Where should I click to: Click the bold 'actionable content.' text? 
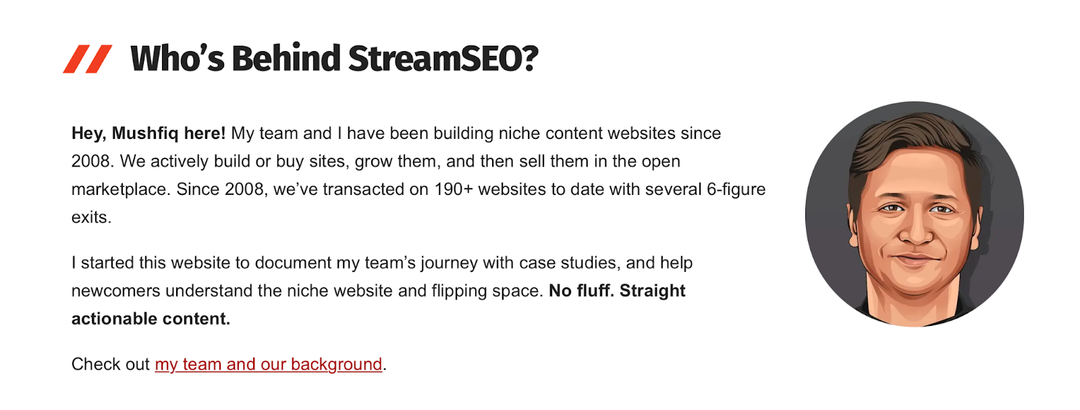coord(151,319)
